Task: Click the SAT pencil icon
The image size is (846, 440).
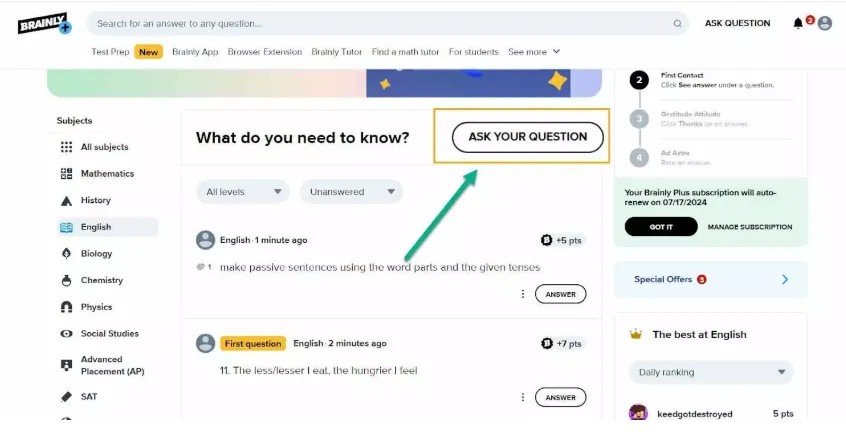Action: click(x=66, y=397)
